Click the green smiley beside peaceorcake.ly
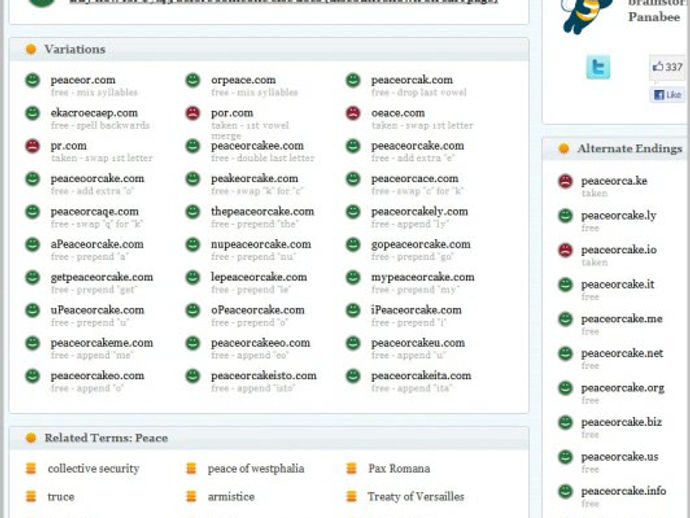 [x=565, y=216]
